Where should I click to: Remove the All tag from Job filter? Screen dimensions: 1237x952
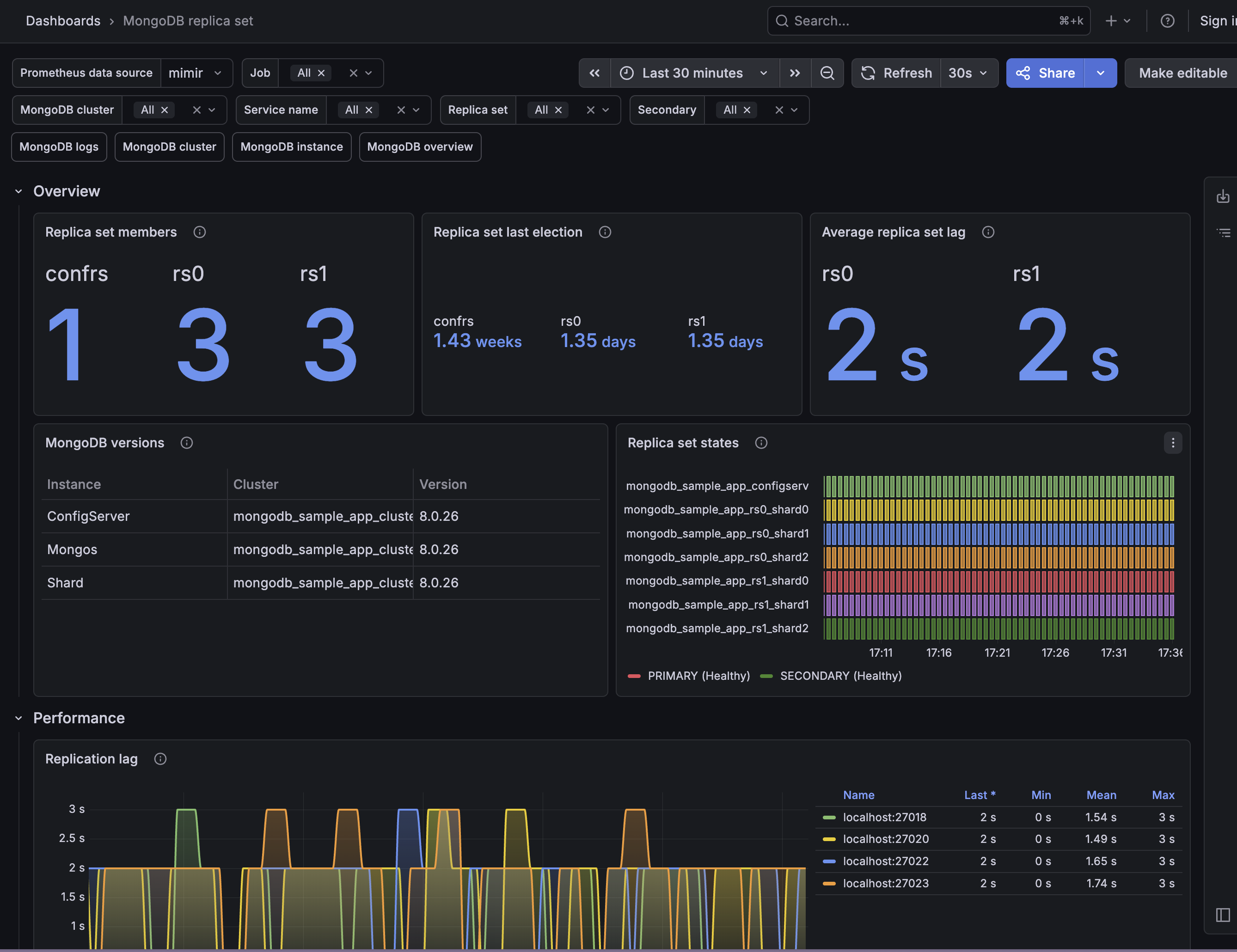[321, 73]
